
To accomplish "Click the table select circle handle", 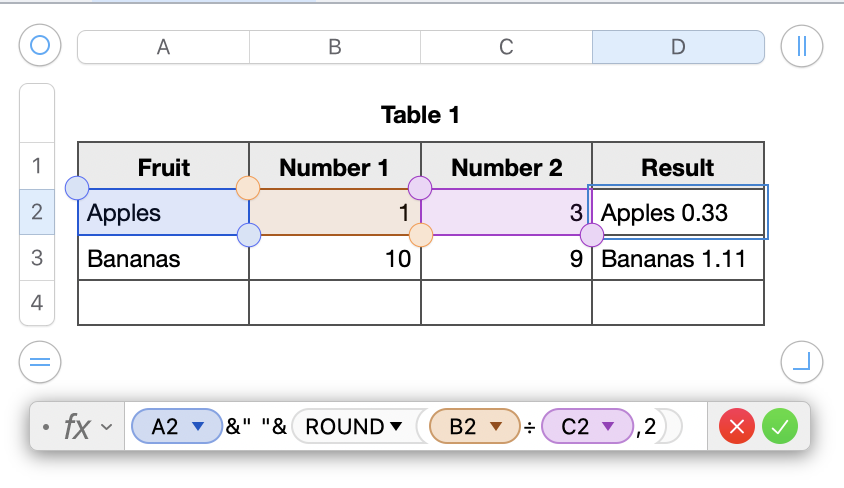I will point(40,46).
